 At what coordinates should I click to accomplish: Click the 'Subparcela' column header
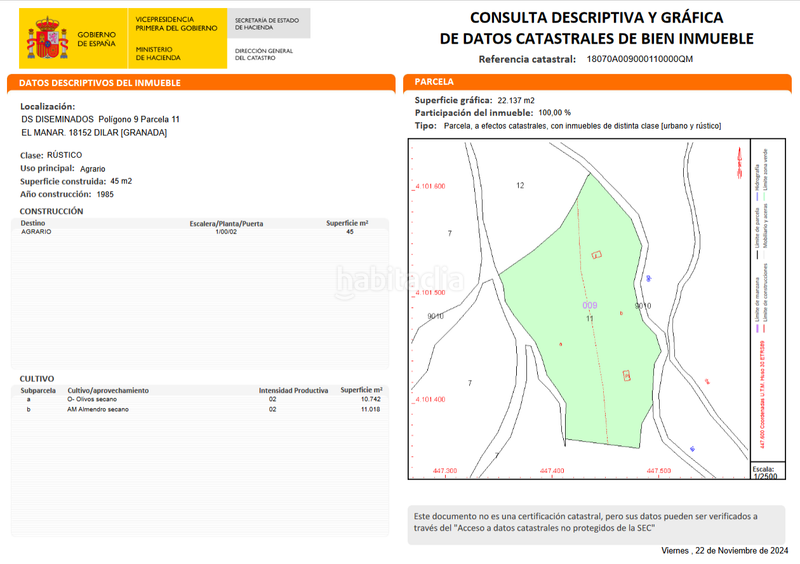click(x=38, y=390)
